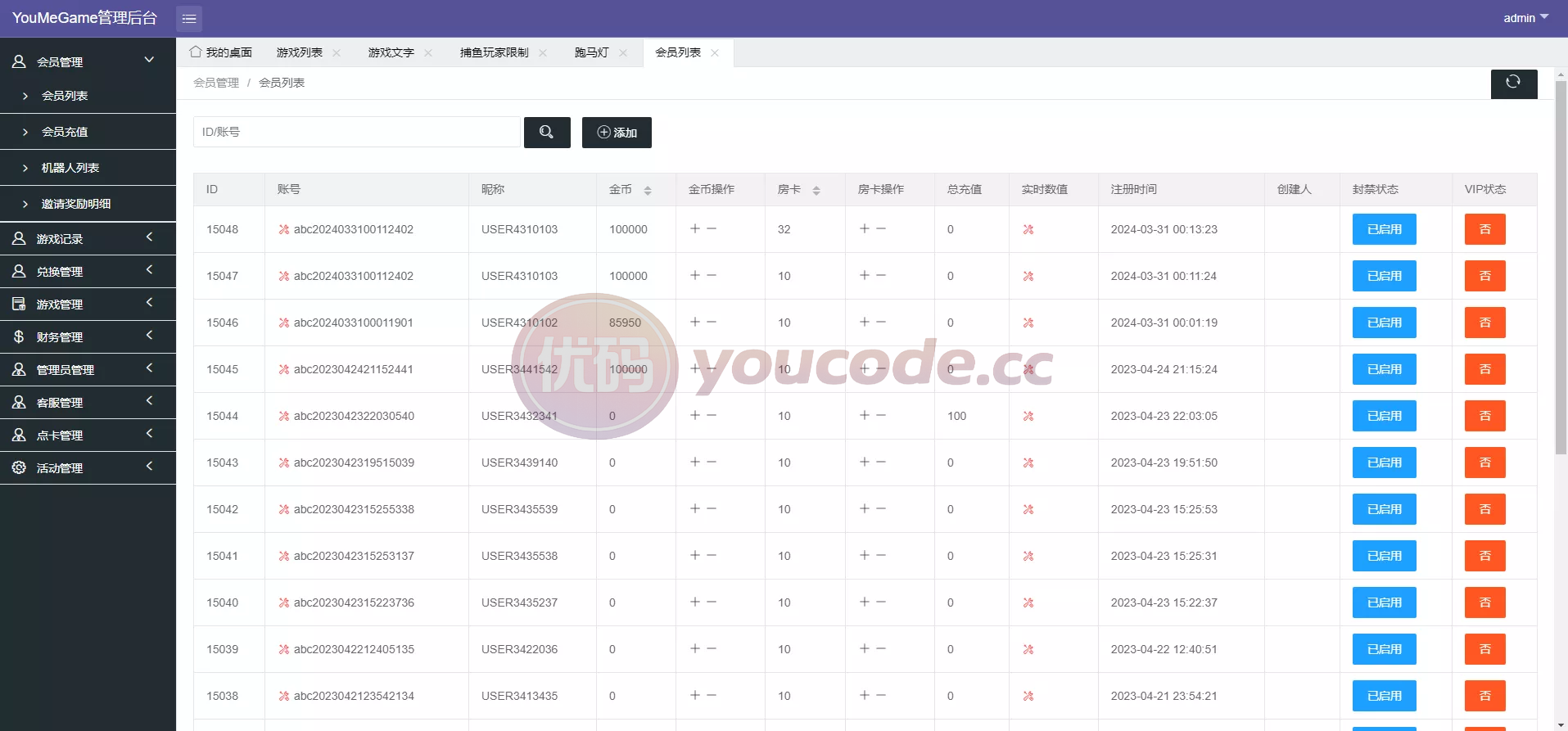Expand the 管理员管理 sidebar menu
Screen dimensions: 1568x731
coord(88,369)
